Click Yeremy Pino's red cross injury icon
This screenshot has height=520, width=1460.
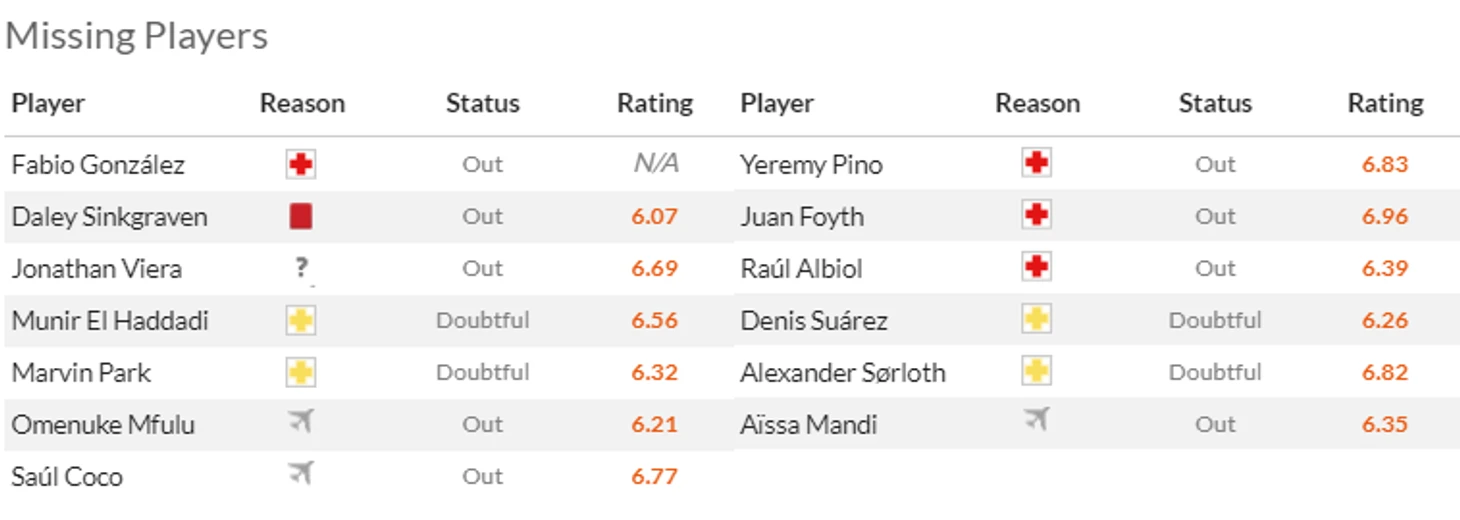(1036, 162)
